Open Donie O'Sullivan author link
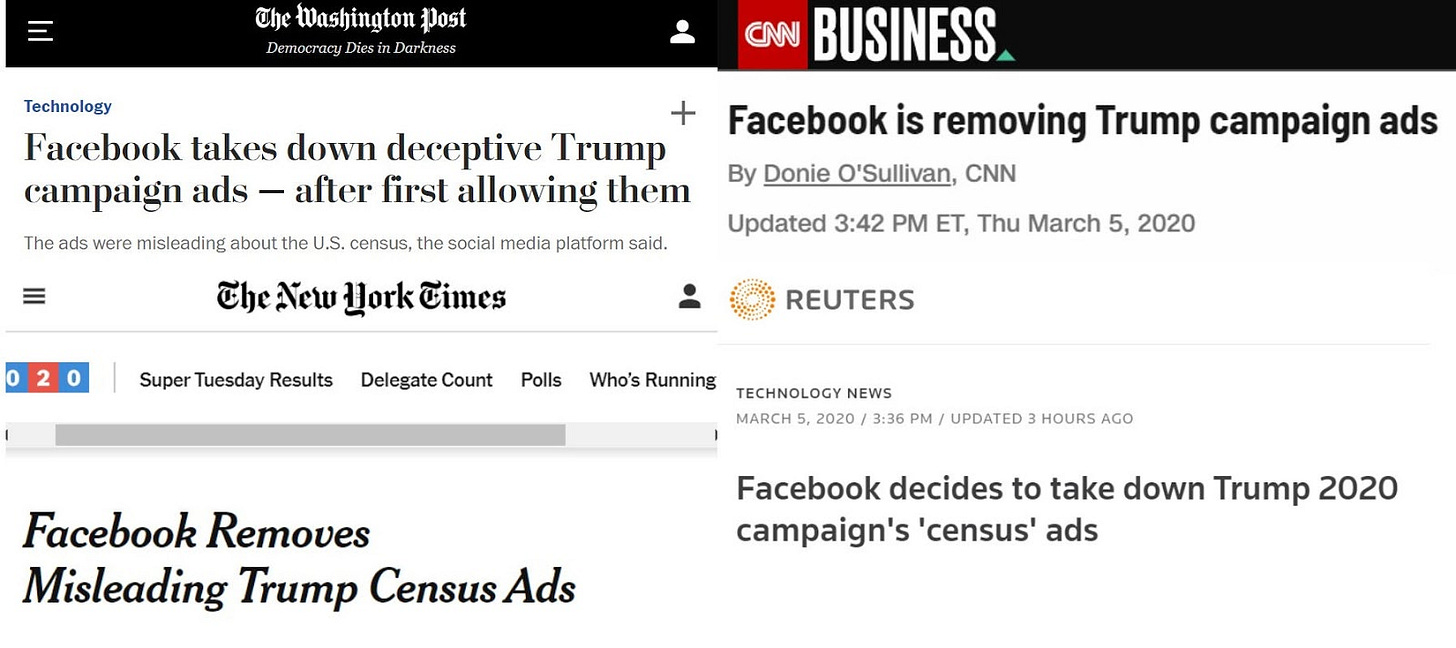1456x648 pixels. click(857, 173)
